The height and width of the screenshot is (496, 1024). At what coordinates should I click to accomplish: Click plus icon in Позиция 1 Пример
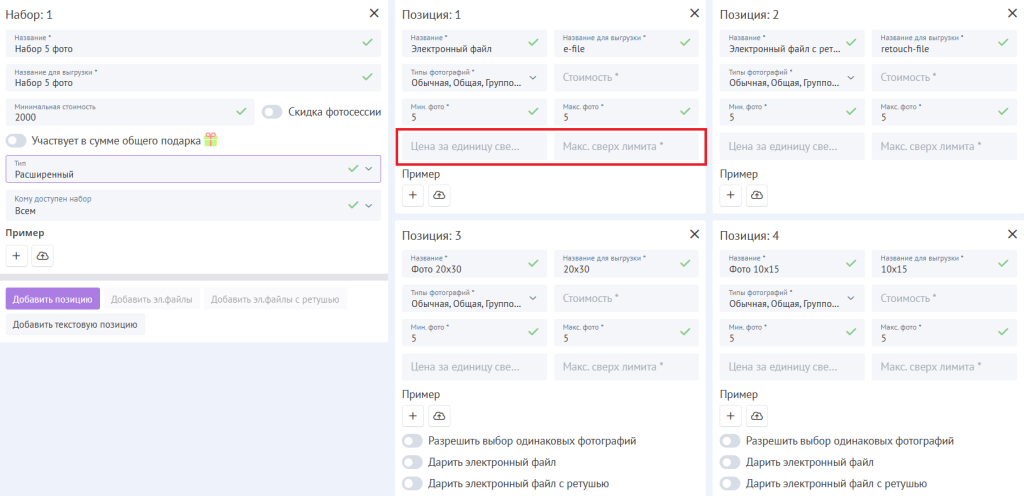[413, 196]
